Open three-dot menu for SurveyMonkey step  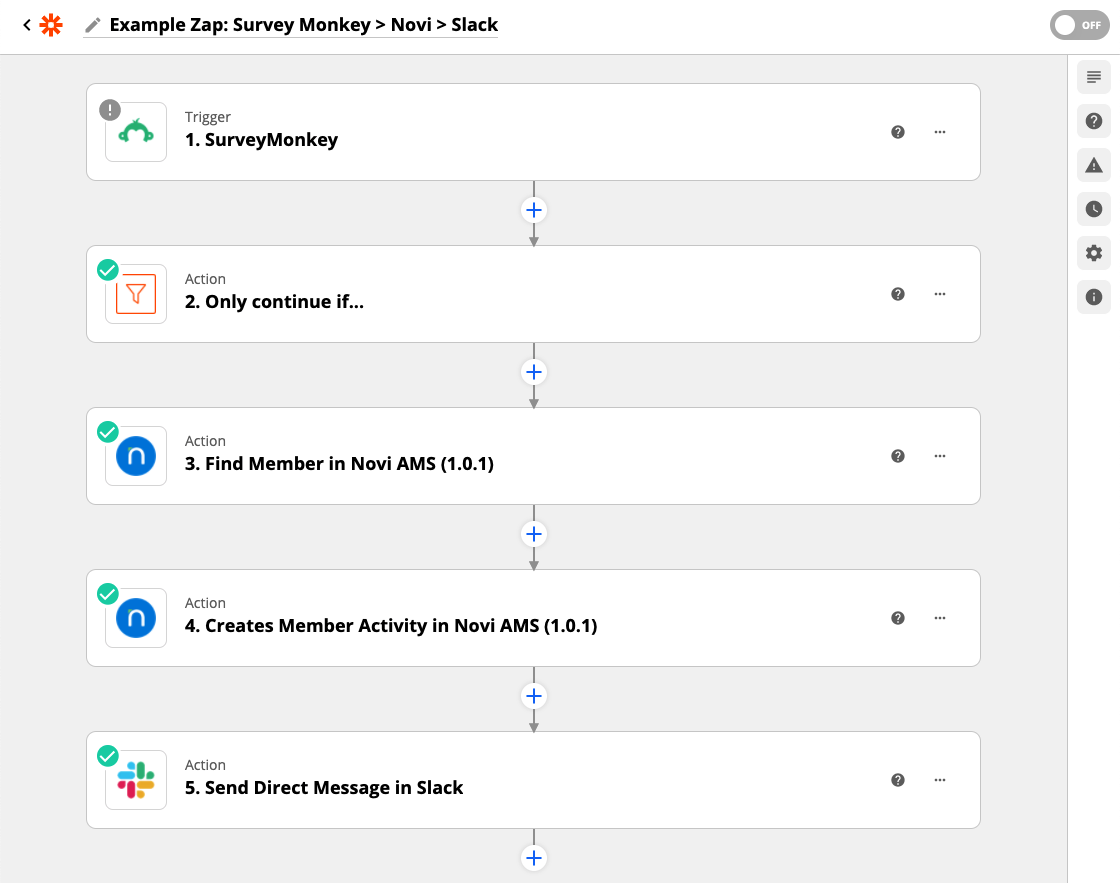tap(940, 132)
